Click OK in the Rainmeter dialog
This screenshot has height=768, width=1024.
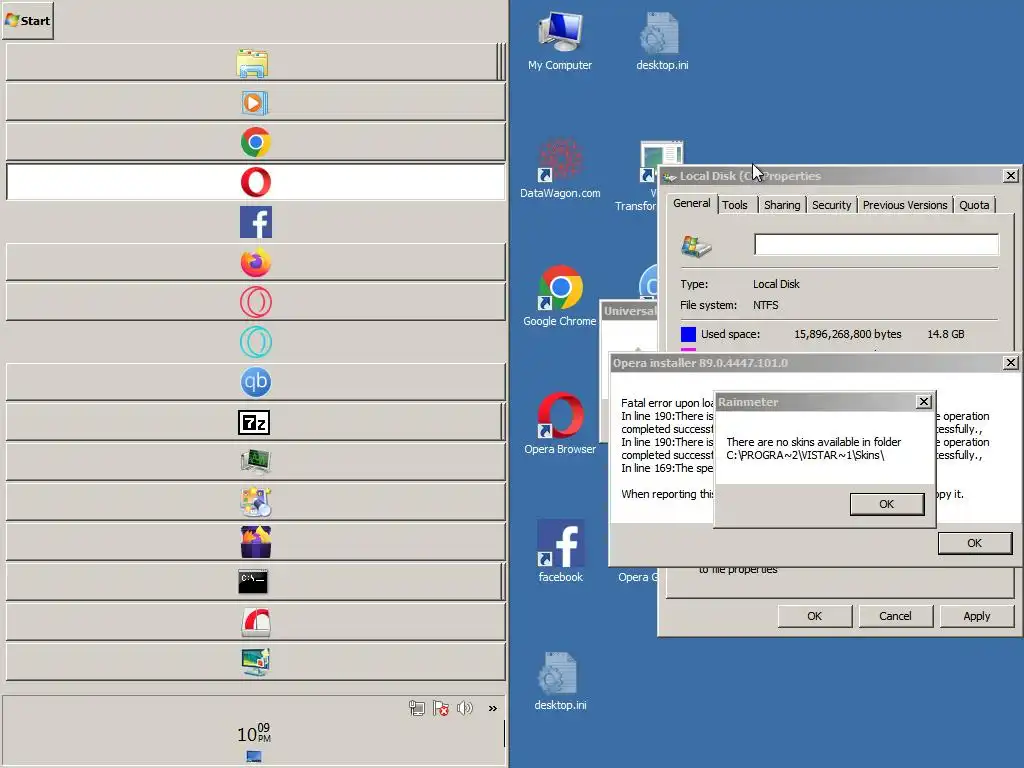coord(886,504)
